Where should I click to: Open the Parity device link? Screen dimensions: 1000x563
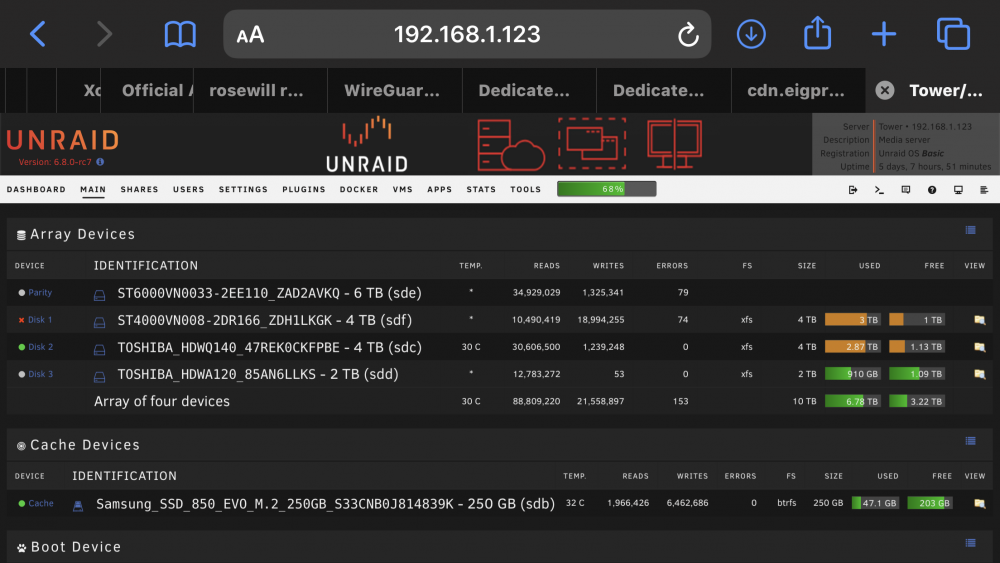point(40,293)
